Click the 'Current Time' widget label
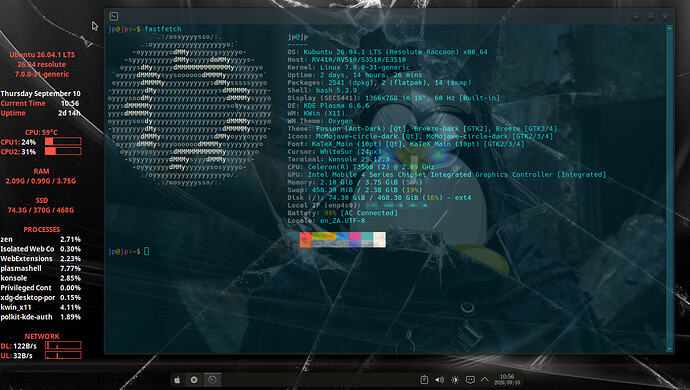 [x=23, y=103]
